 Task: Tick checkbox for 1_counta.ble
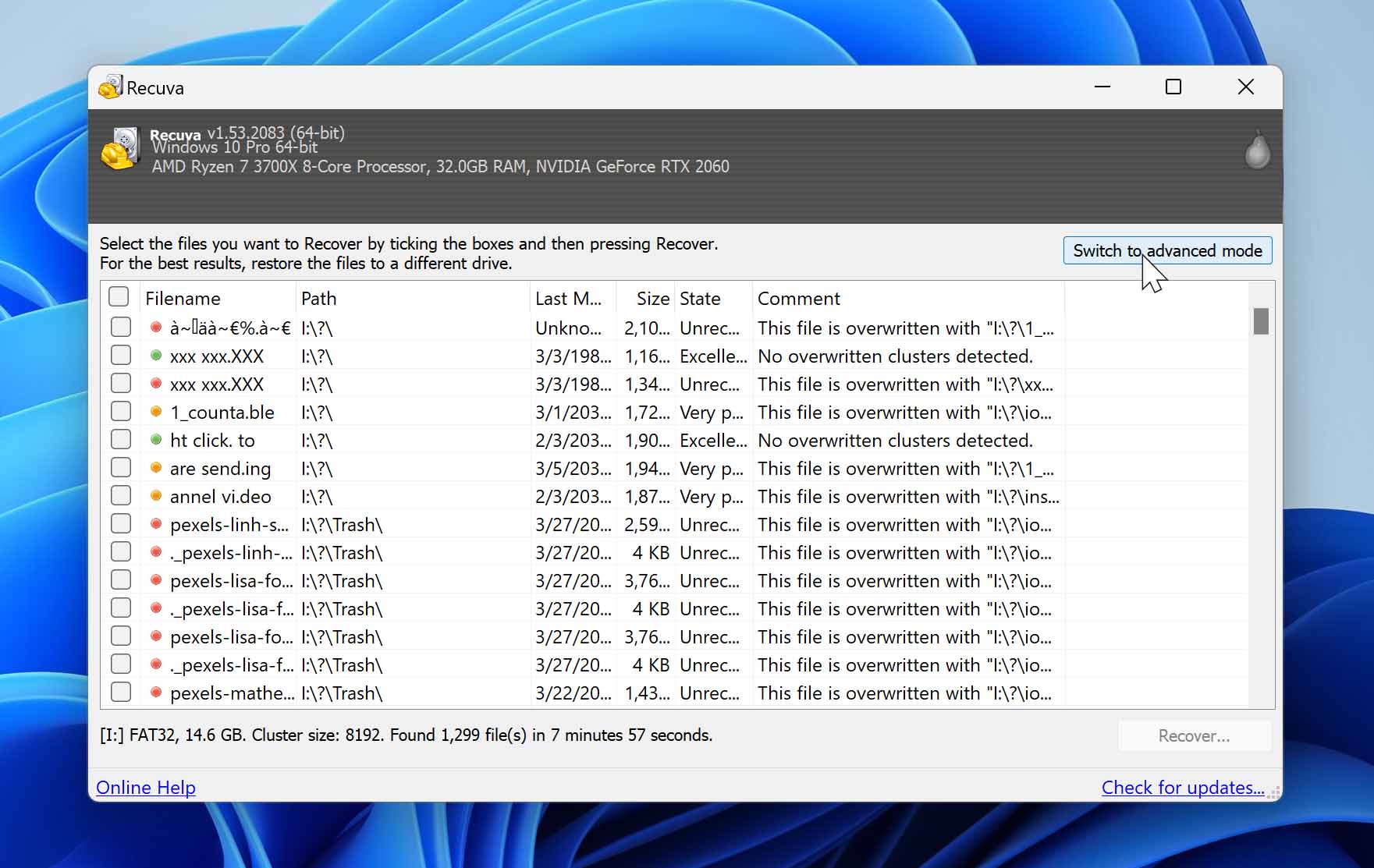[121, 411]
